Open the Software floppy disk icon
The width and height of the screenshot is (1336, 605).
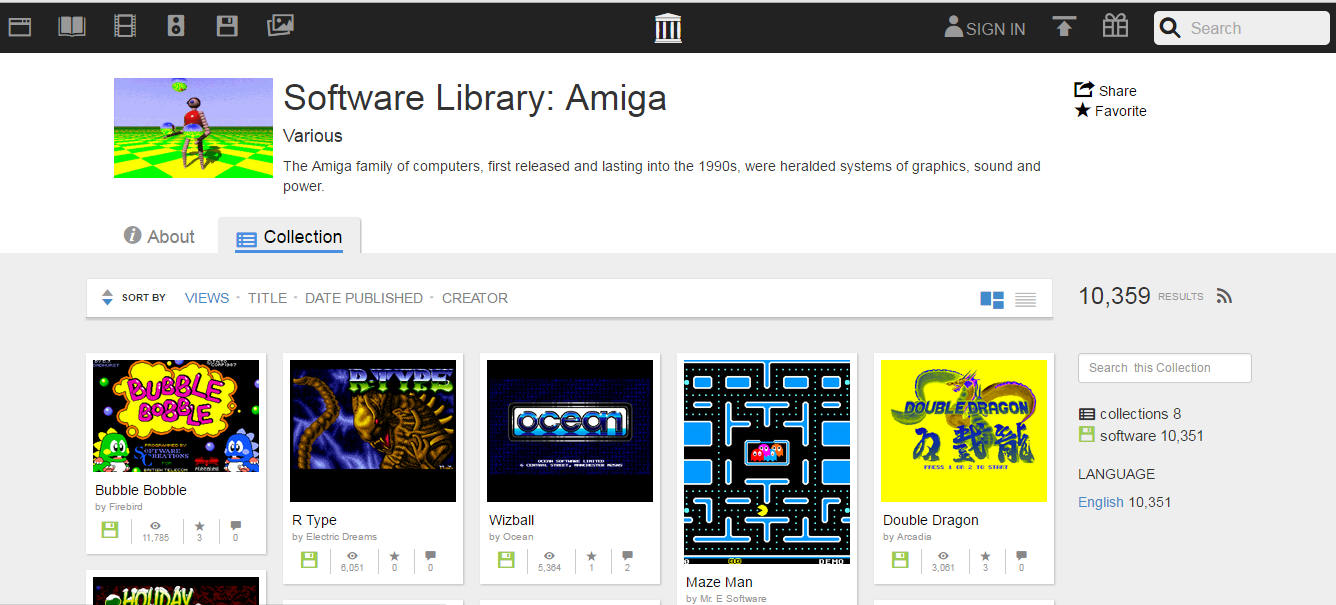(x=227, y=27)
